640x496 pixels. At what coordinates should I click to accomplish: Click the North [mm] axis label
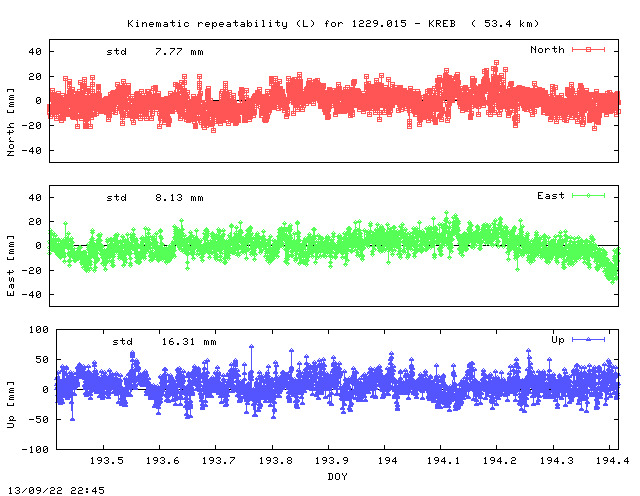click(11, 122)
